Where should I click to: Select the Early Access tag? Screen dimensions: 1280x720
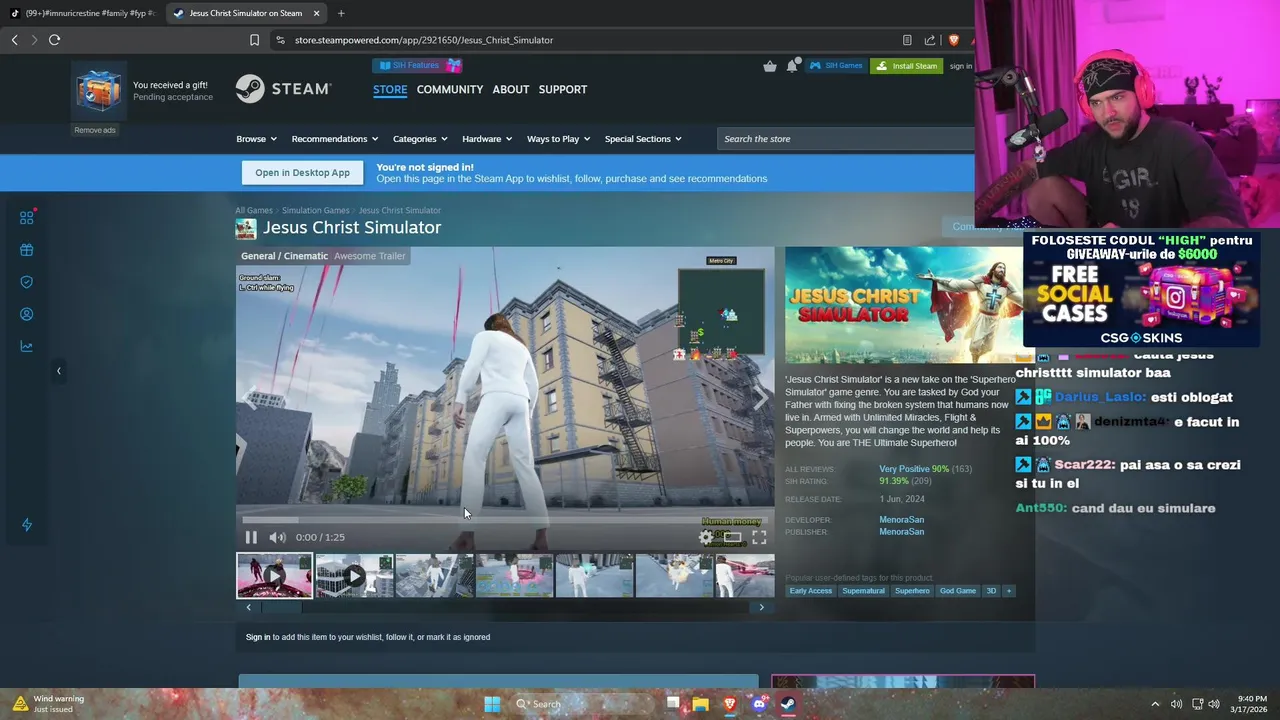(x=810, y=591)
